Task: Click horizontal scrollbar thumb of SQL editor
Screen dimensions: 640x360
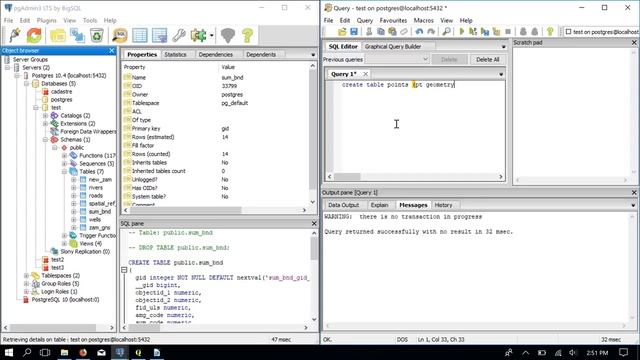Action: tap(347, 177)
